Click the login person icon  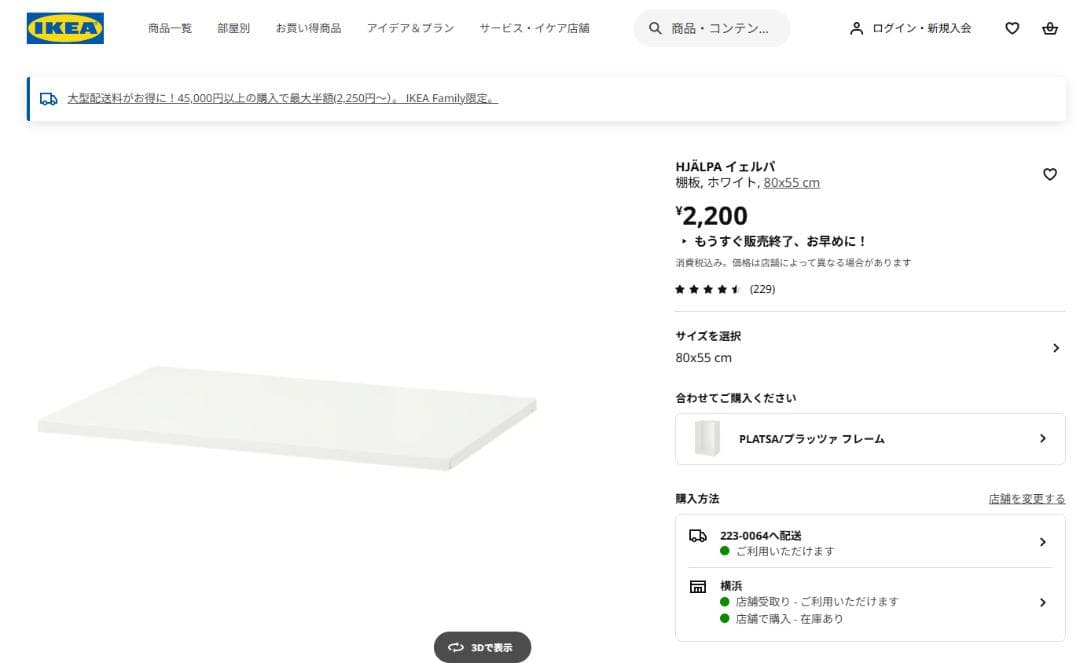pyautogui.click(x=856, y=28)
